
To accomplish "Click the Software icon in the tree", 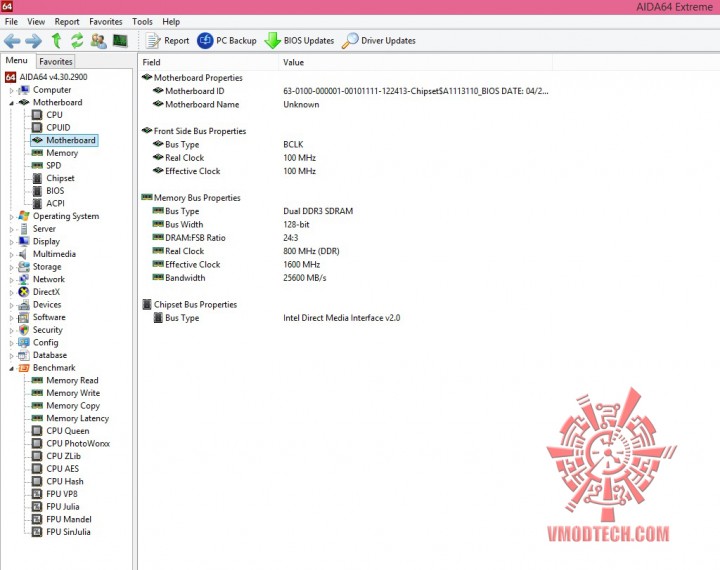I will click(24, 317).
